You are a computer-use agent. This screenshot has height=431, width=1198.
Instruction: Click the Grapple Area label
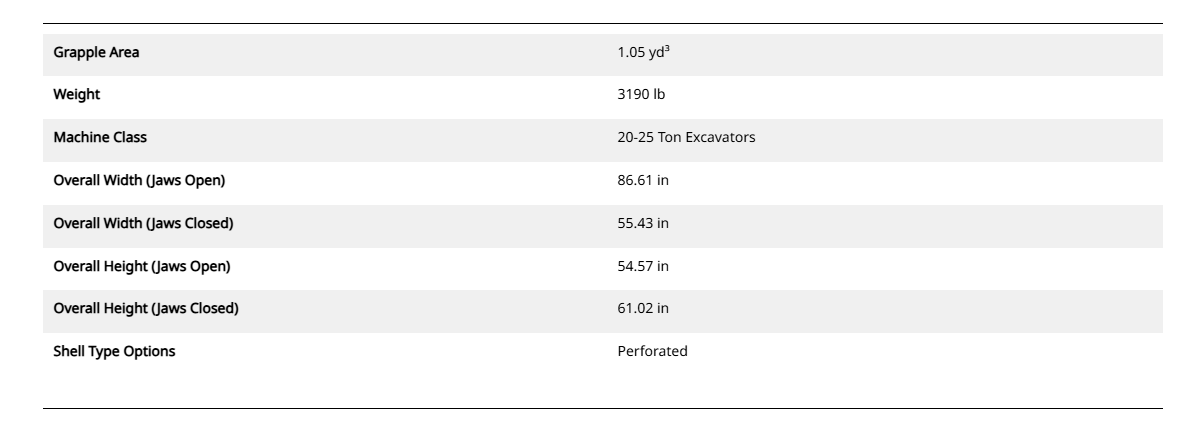96,53
